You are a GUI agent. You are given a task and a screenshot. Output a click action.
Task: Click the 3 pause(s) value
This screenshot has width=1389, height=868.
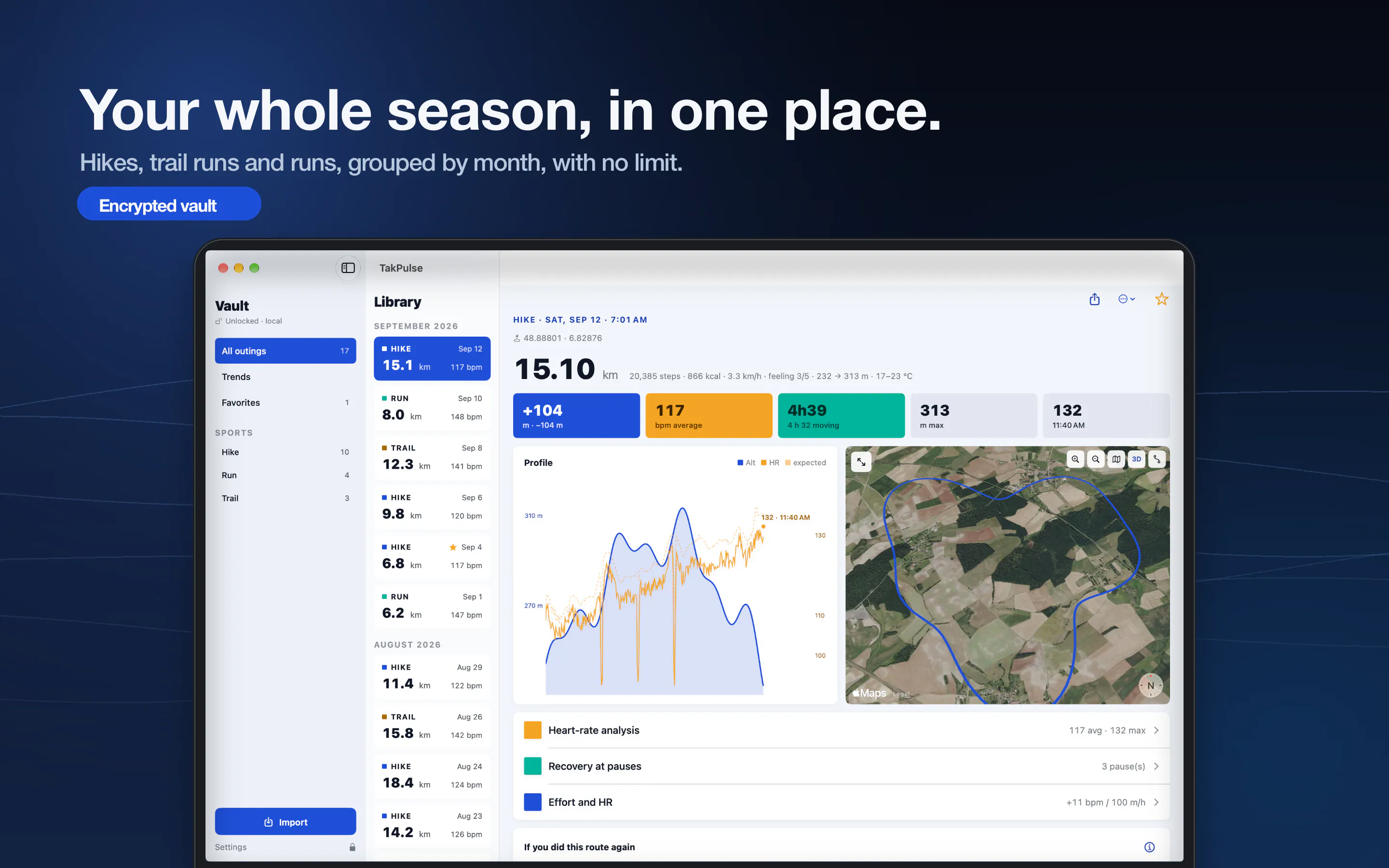1123,766
